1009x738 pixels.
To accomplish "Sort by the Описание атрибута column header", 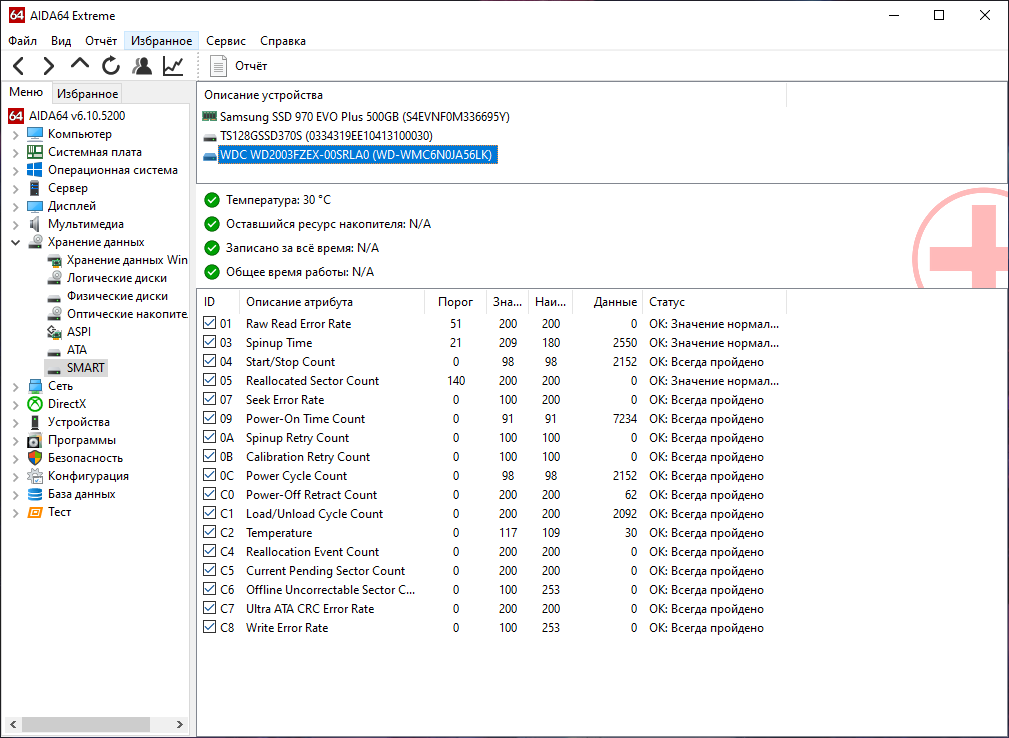I will (x=331, y=302).
